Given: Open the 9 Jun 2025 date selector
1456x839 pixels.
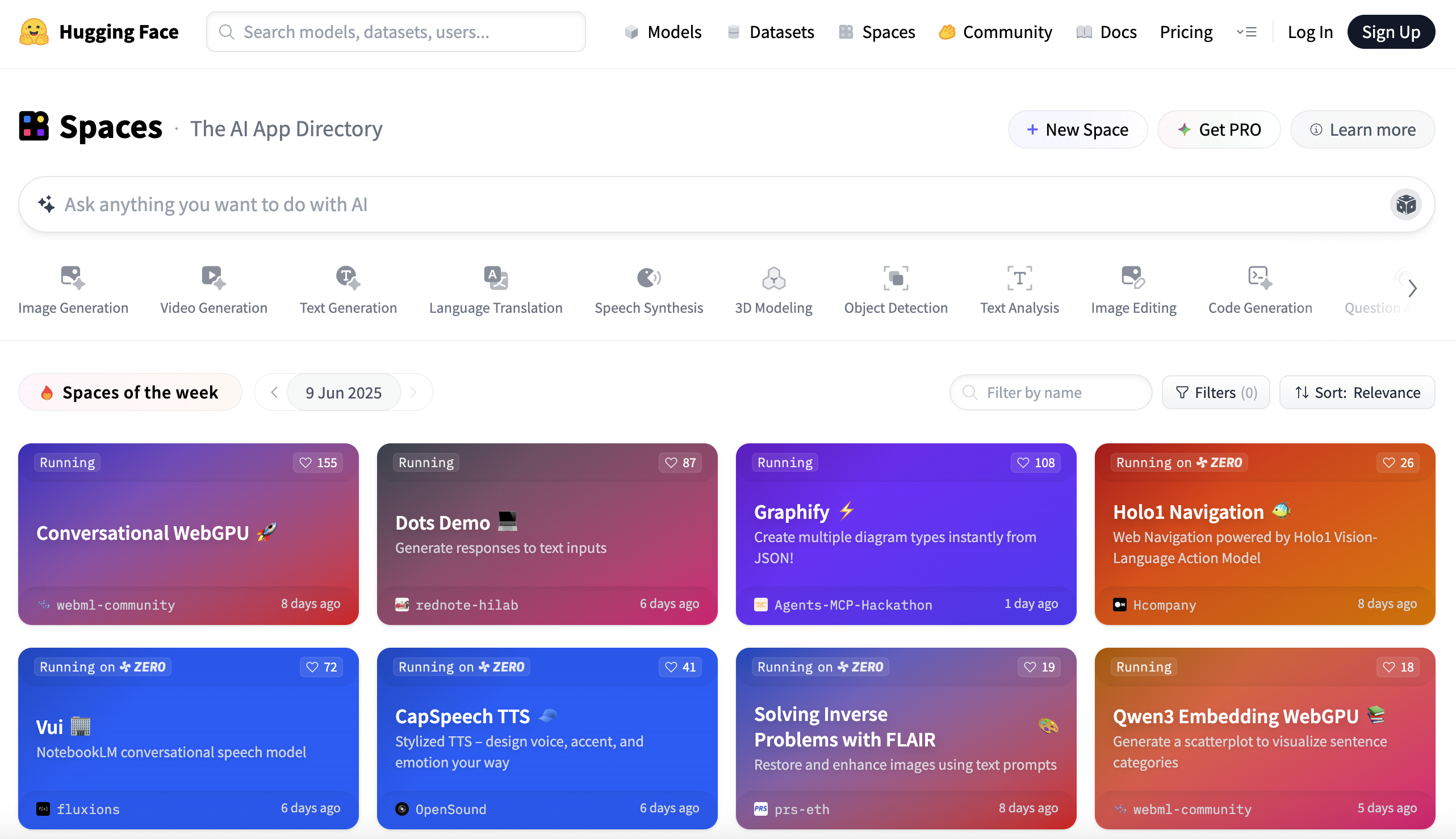Looking at the screenshot, I should pos(344,392).
